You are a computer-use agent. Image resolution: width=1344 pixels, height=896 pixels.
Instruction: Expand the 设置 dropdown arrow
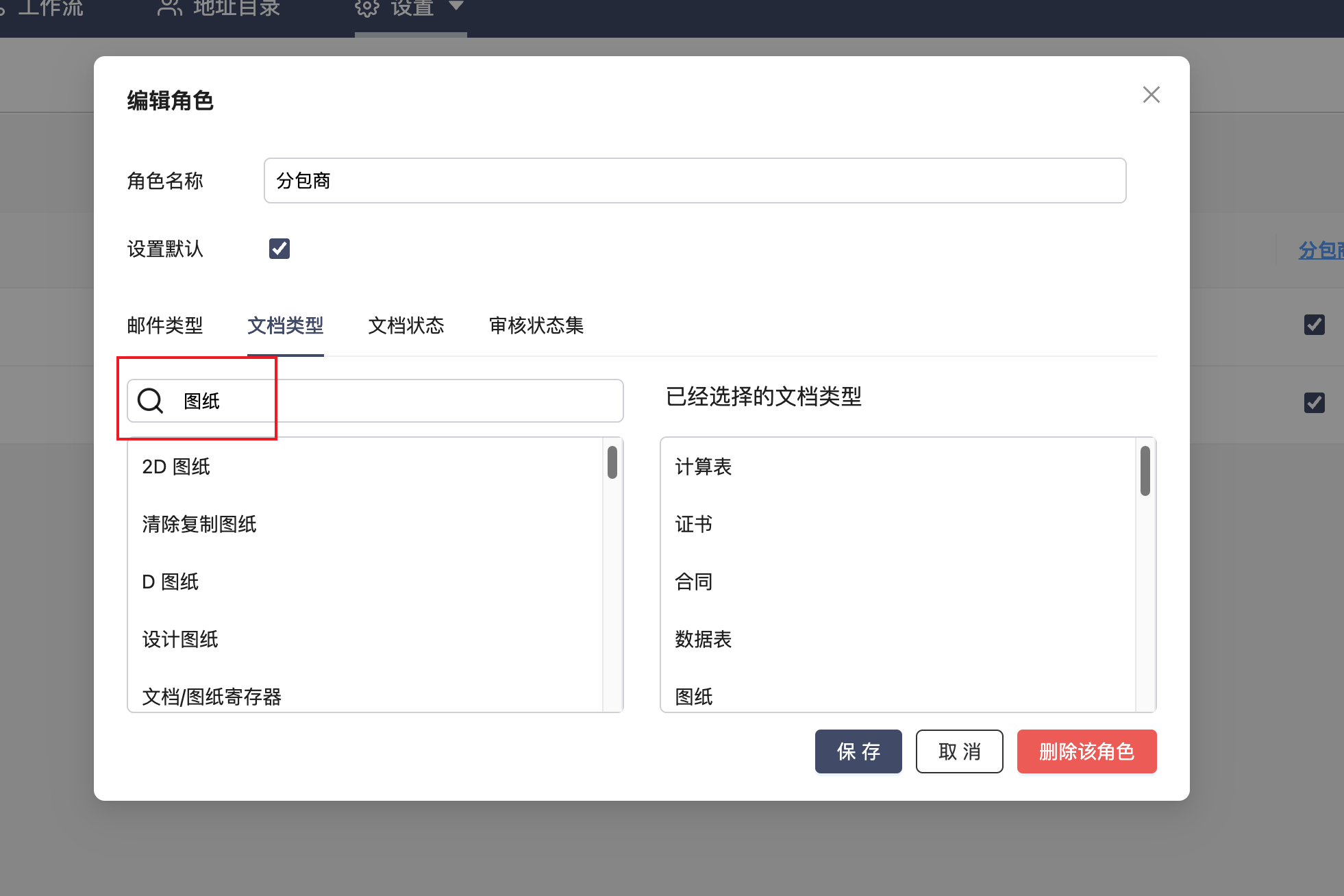click(456, 6)
